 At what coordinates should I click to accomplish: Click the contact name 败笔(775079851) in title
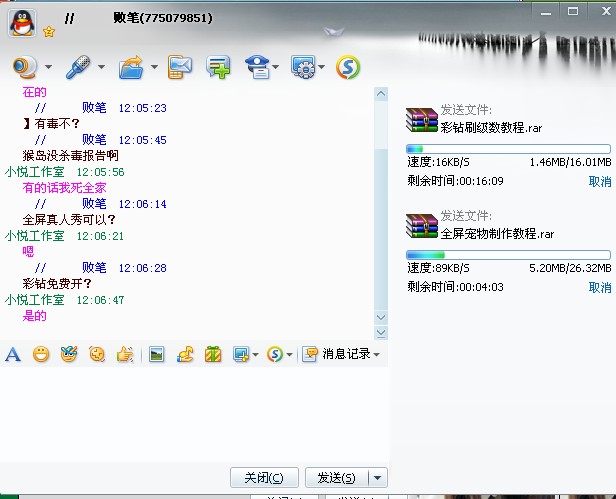(163, 18)
